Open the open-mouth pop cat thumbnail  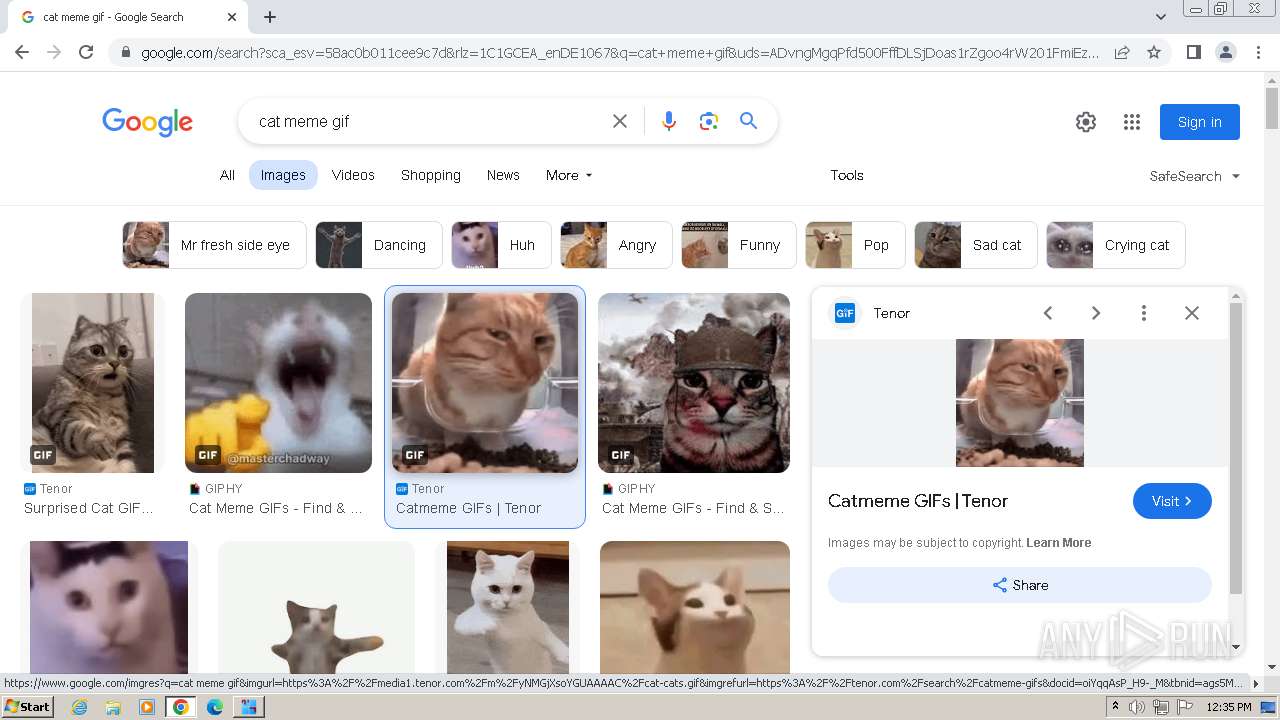(695, 607)
